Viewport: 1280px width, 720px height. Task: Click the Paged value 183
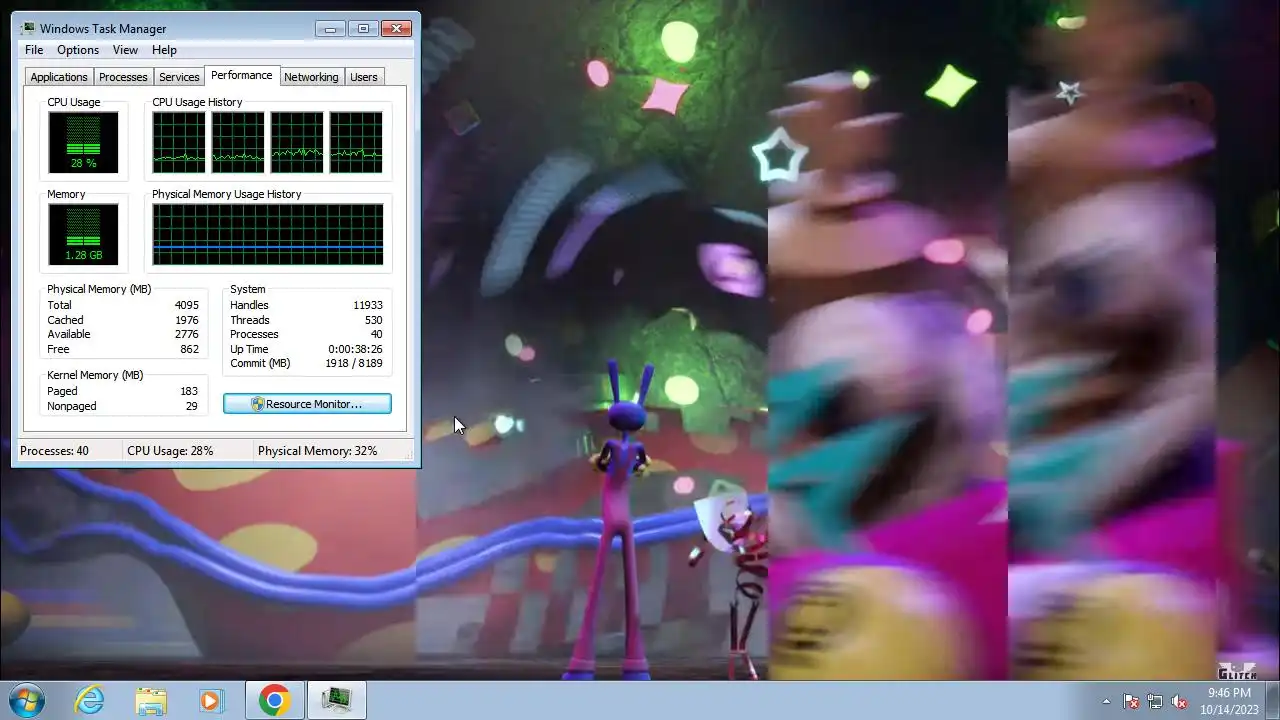[189, 391]
